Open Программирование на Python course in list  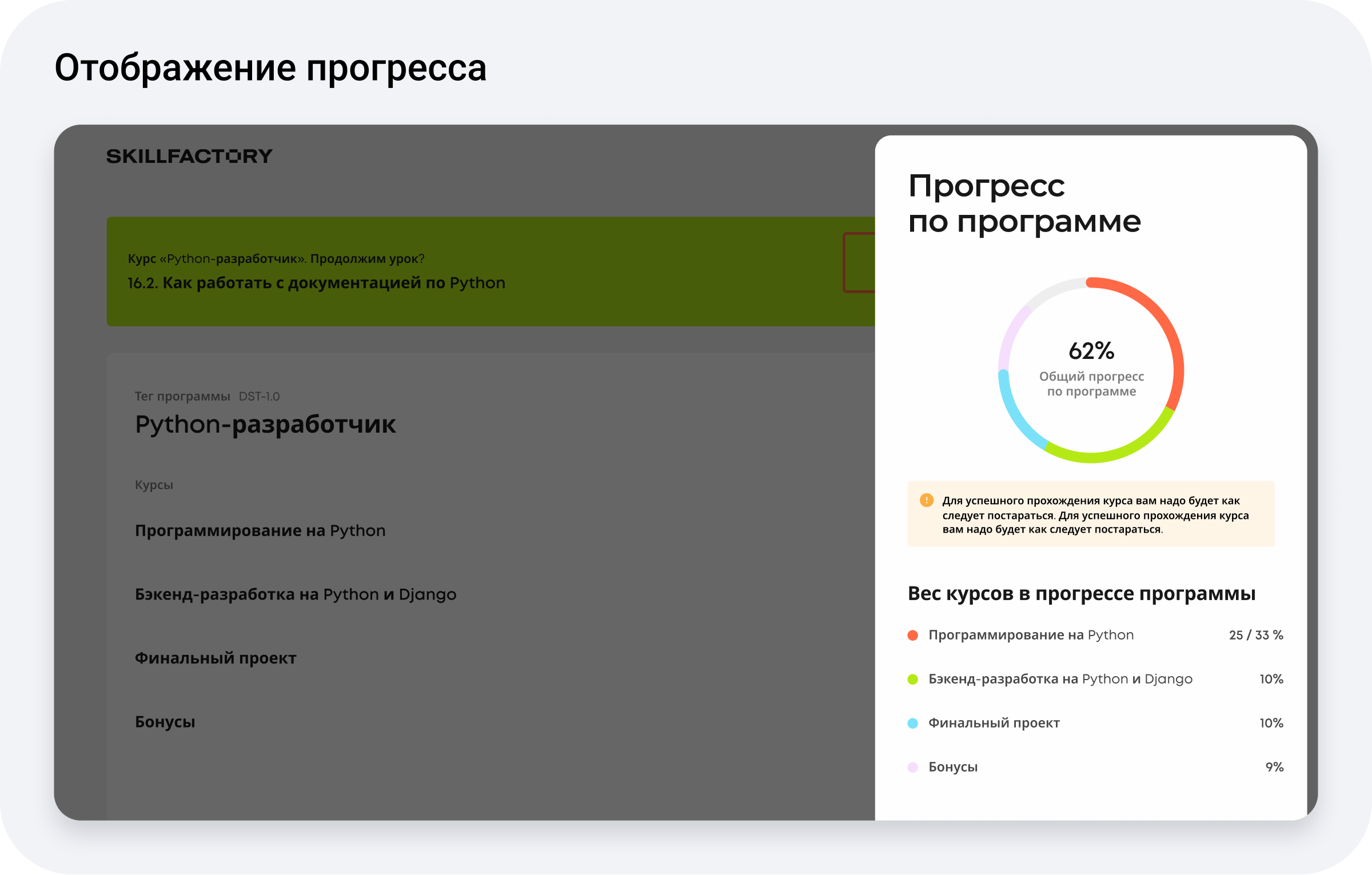(x=260, y=530)
